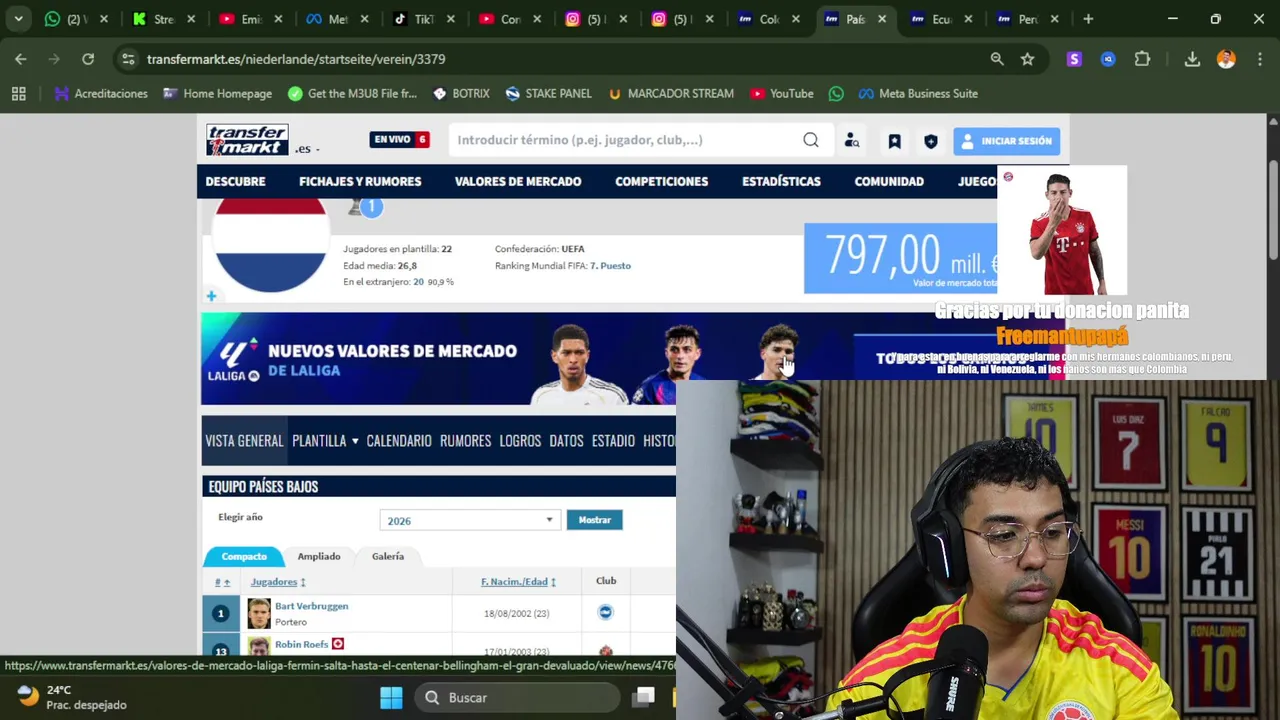The width and height of the screenshot is (1280, 720).
Task: Click the INICIAR SESIÓN button
Action: (1006, 141)
